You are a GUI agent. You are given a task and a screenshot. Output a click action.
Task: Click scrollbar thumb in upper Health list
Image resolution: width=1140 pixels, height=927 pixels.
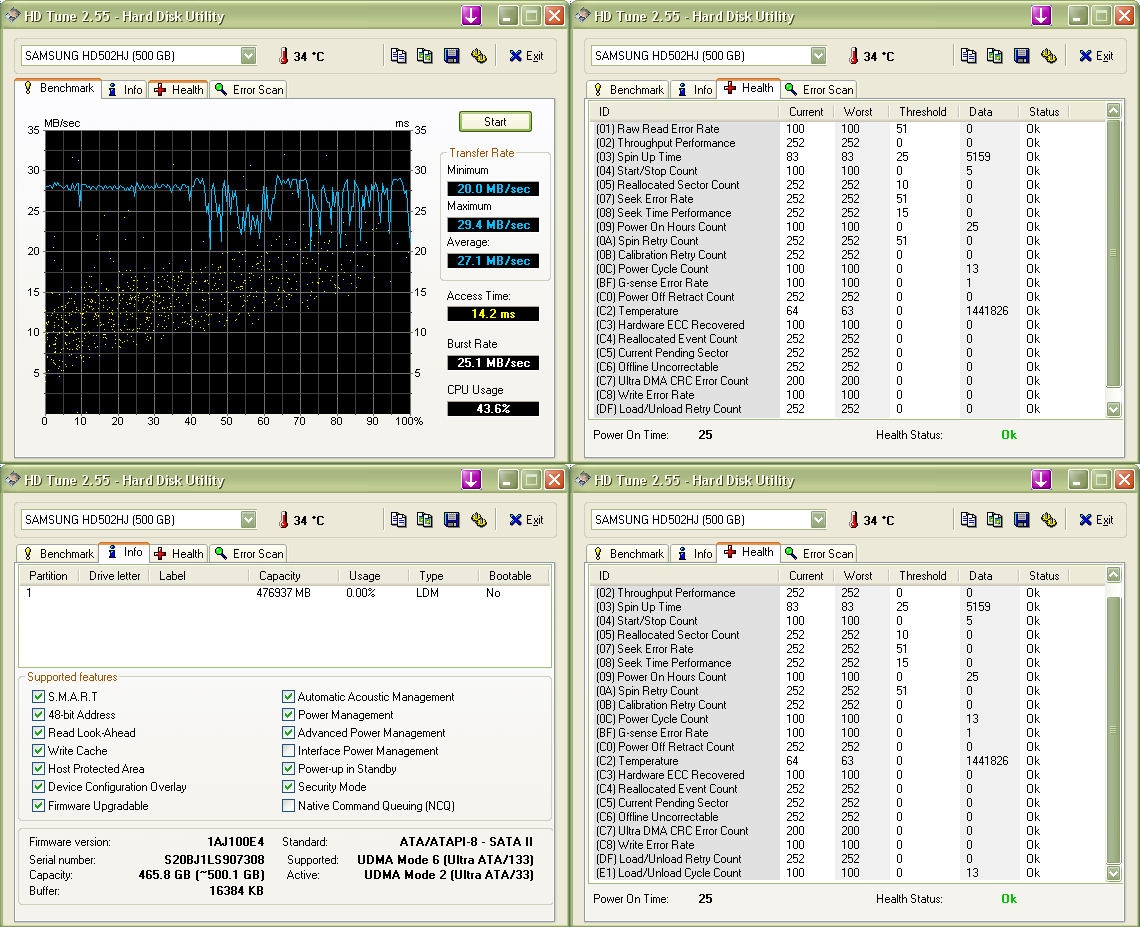click(1113, 253)
